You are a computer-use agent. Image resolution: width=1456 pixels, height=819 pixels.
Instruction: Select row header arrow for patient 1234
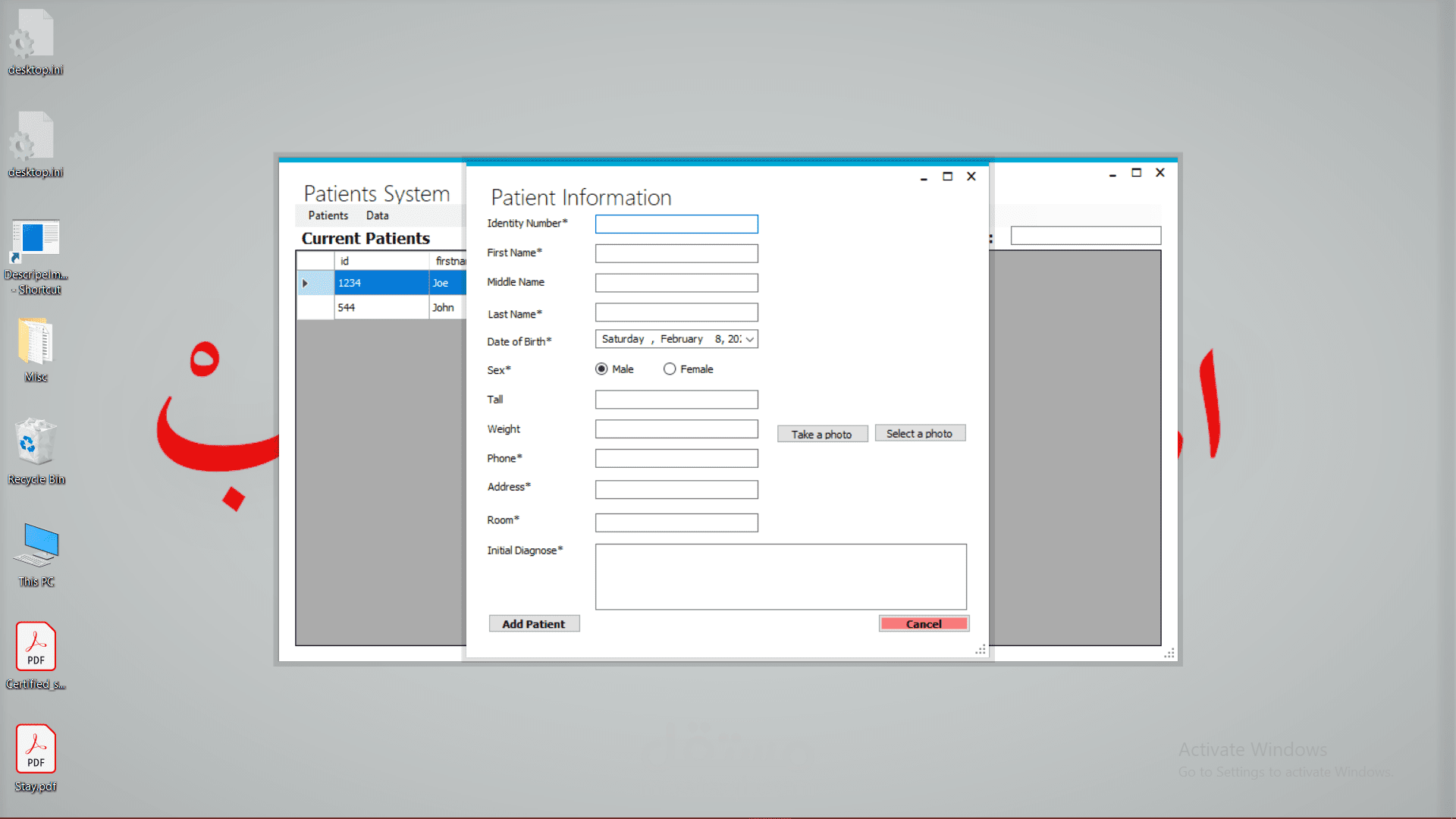306,283
